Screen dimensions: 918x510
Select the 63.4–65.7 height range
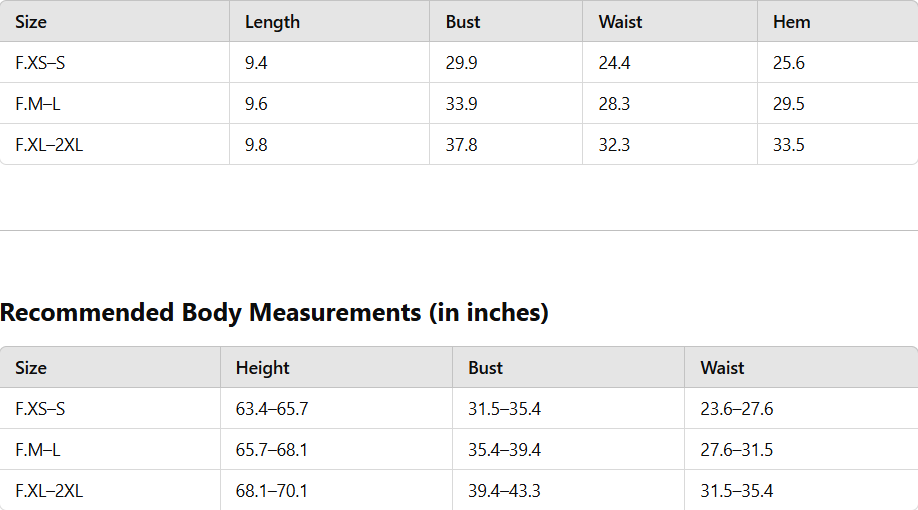(272, 409)
